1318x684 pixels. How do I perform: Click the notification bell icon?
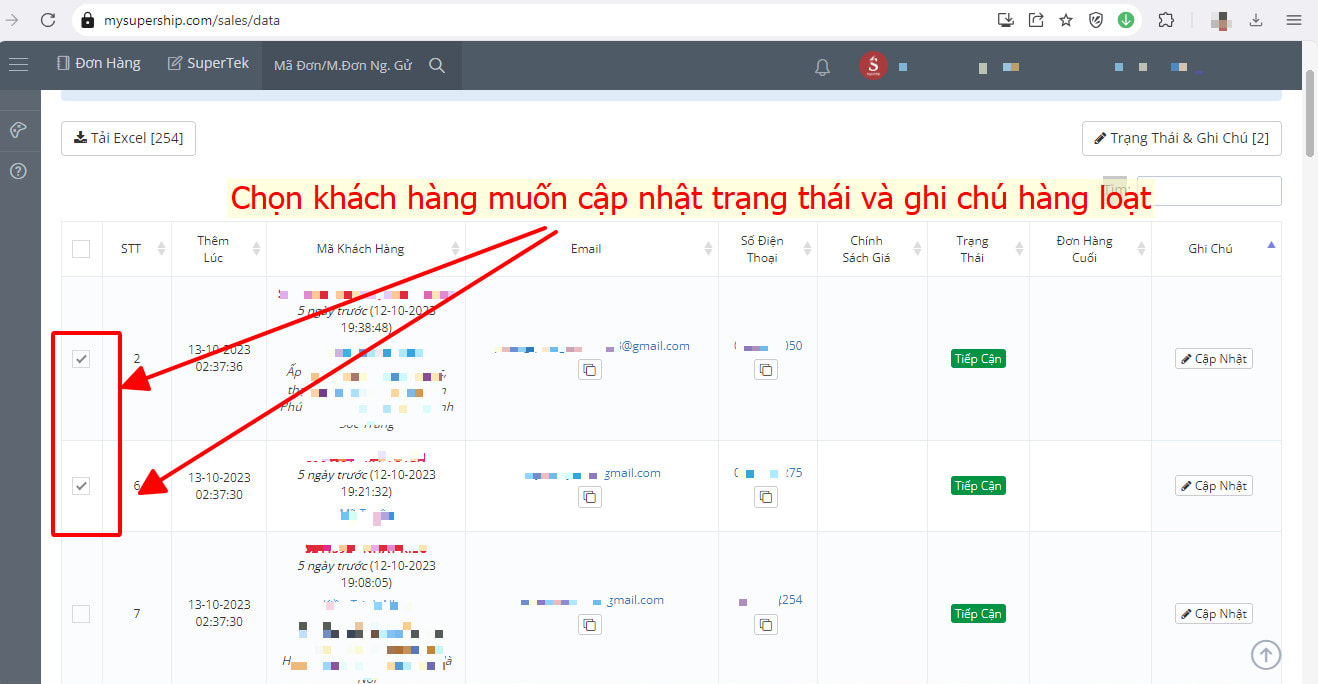coord(822,67)
